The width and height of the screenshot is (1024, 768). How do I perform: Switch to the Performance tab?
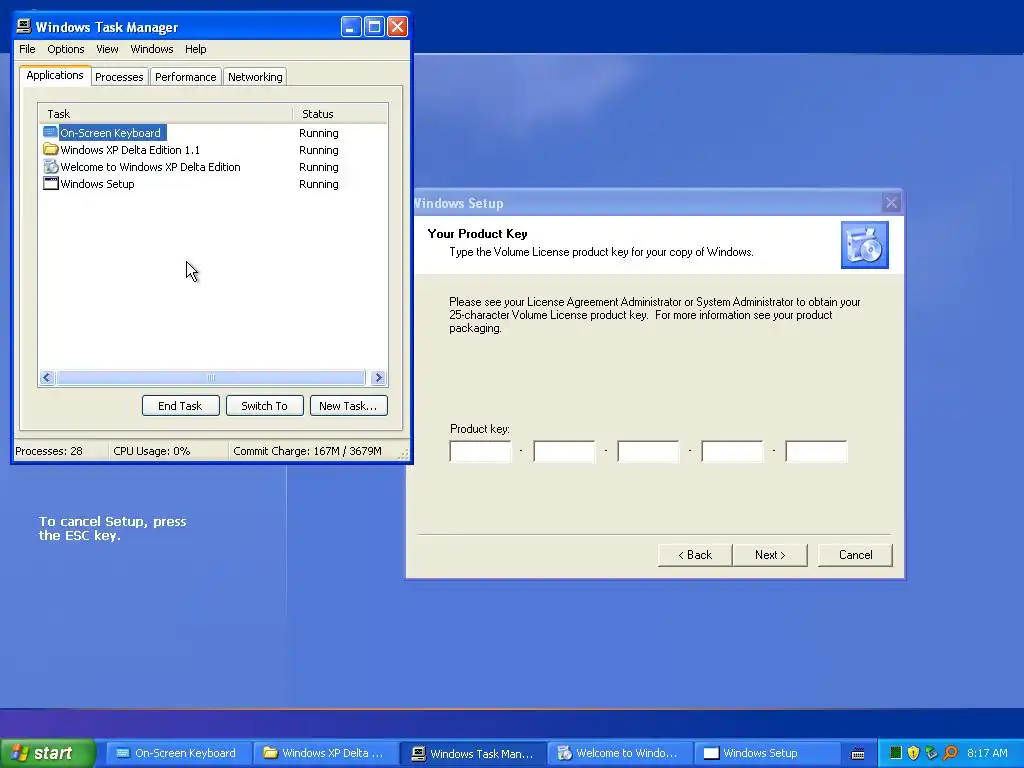click(185, 77)
